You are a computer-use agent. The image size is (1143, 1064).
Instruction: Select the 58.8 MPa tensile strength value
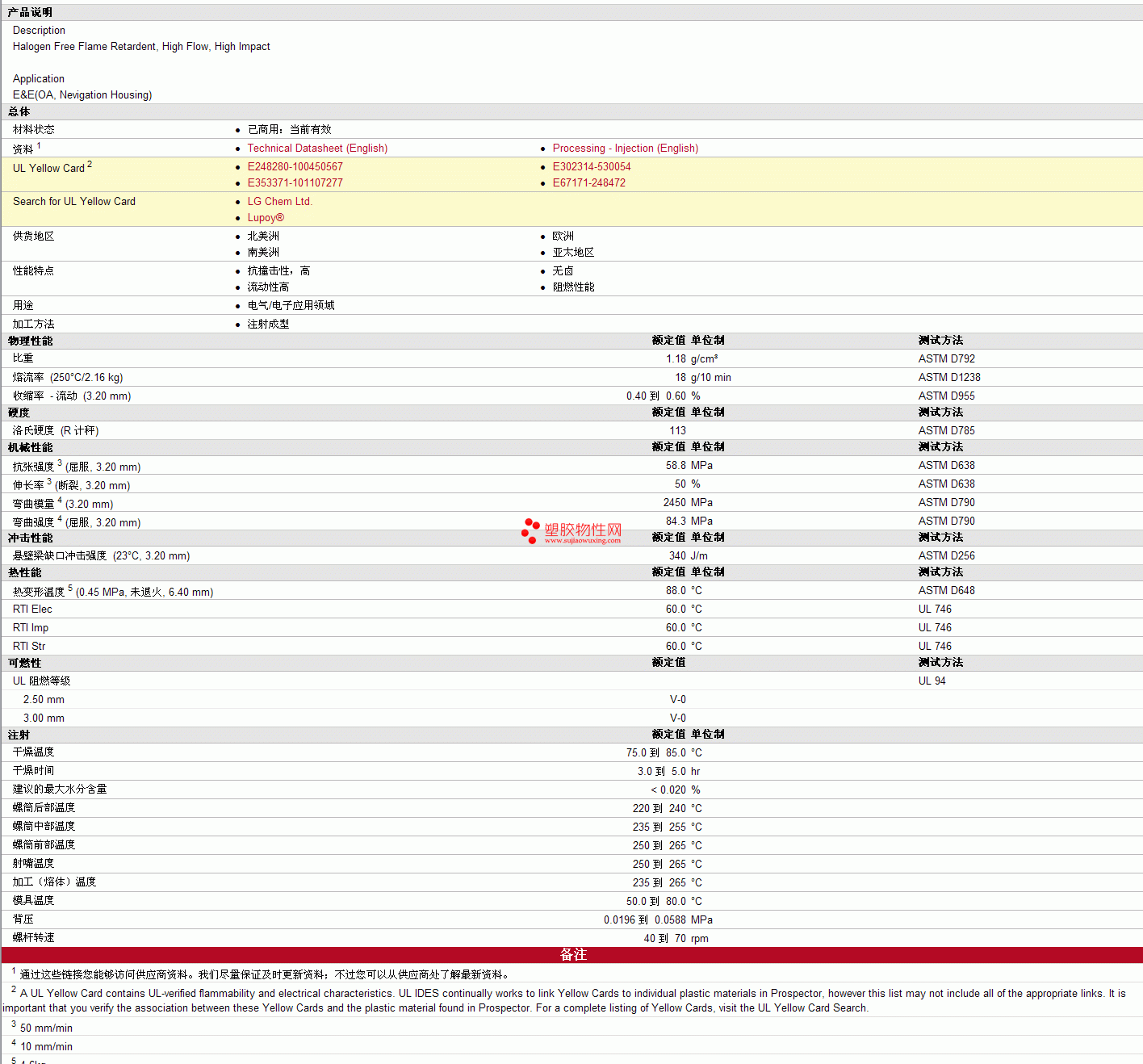689,466
